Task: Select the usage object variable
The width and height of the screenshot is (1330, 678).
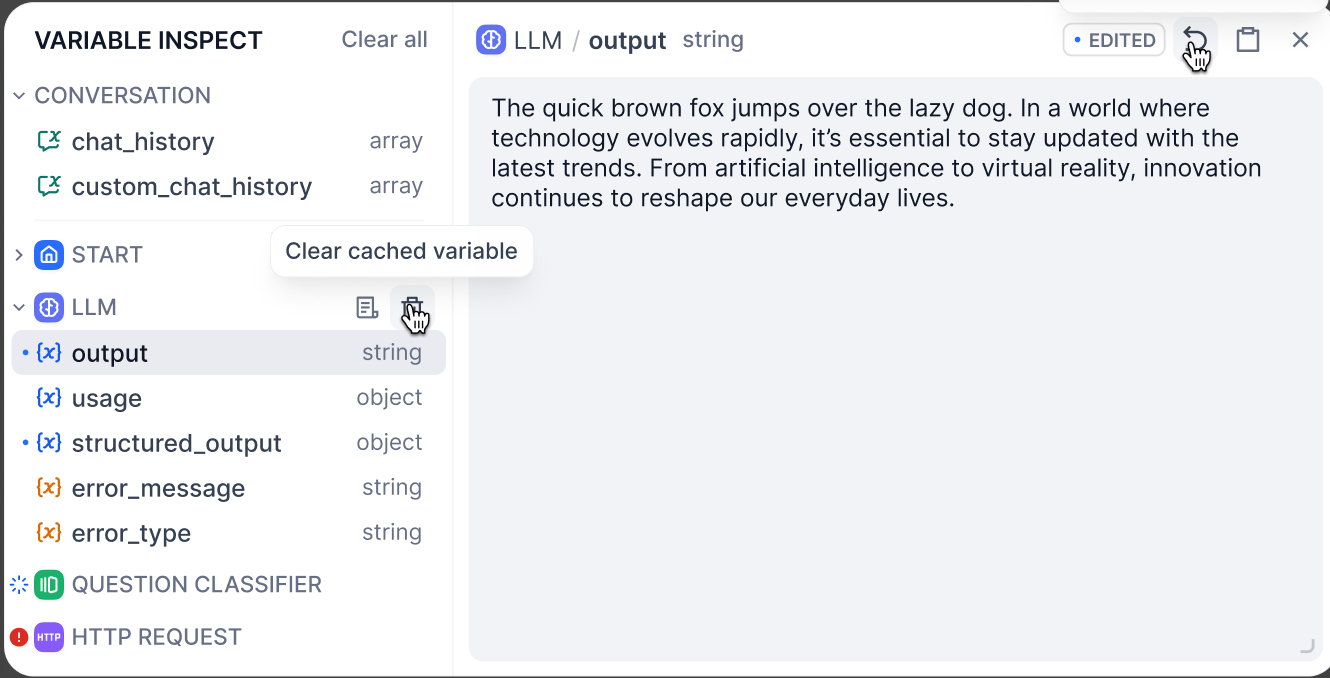Action: coord(107,398)
